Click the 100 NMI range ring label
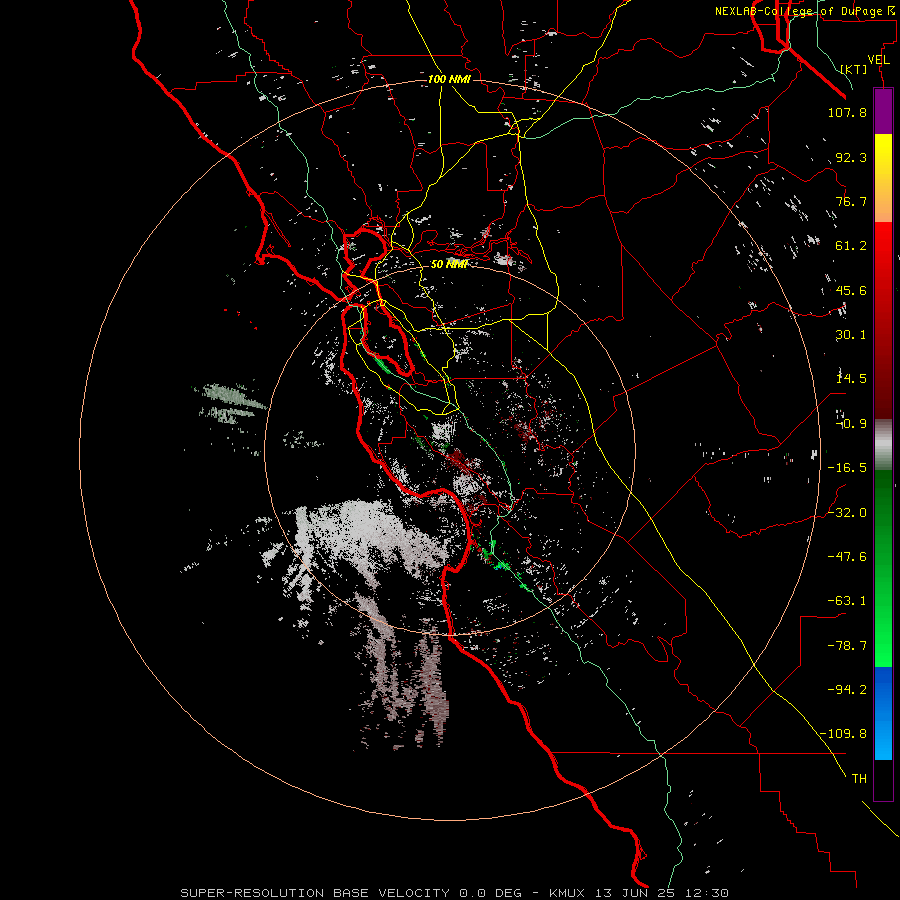900x900 pixels. pyautogui.click(x=449, y=79)
